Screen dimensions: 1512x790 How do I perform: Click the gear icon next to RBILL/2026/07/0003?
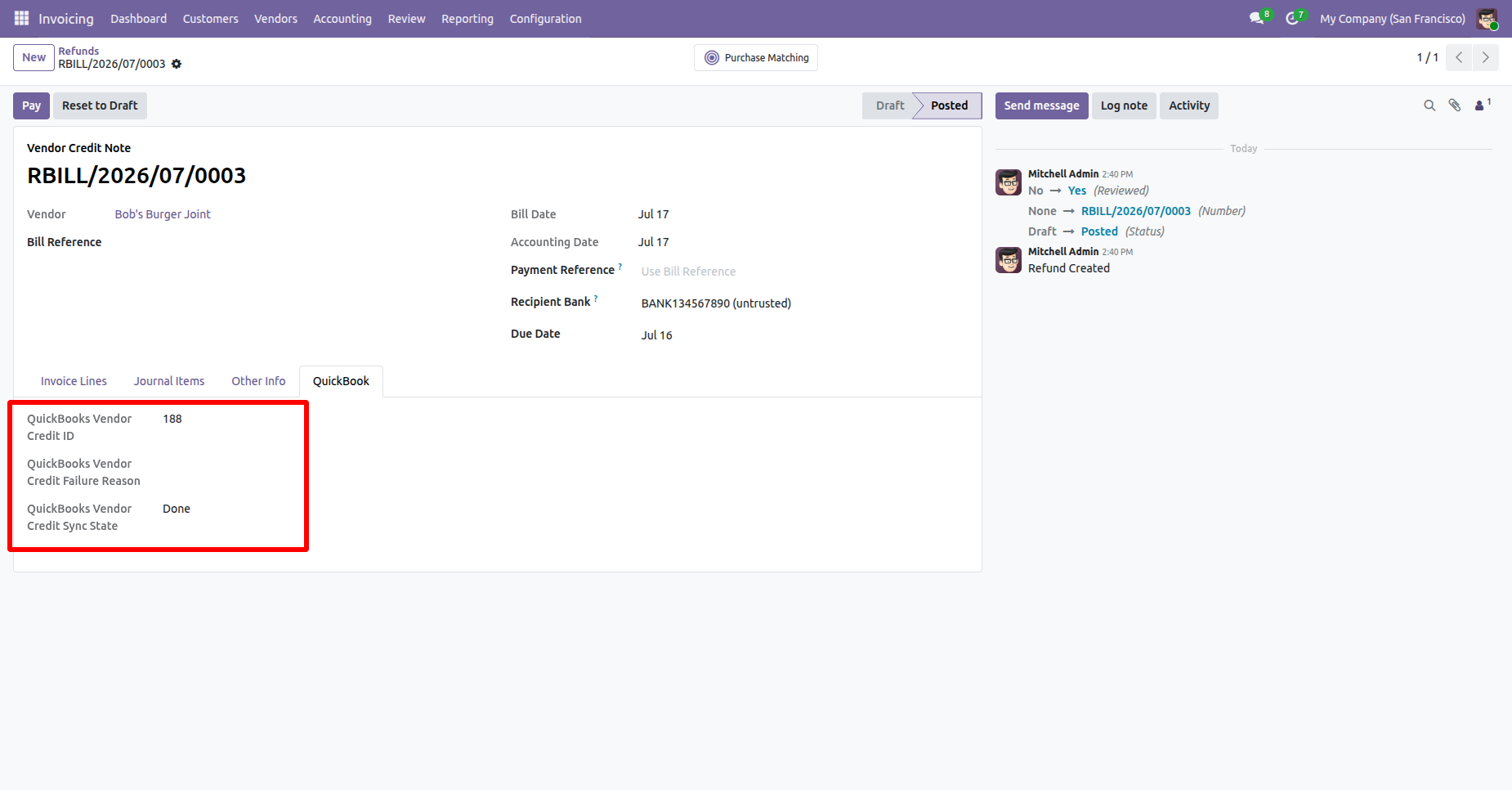(x=177, y=64)
